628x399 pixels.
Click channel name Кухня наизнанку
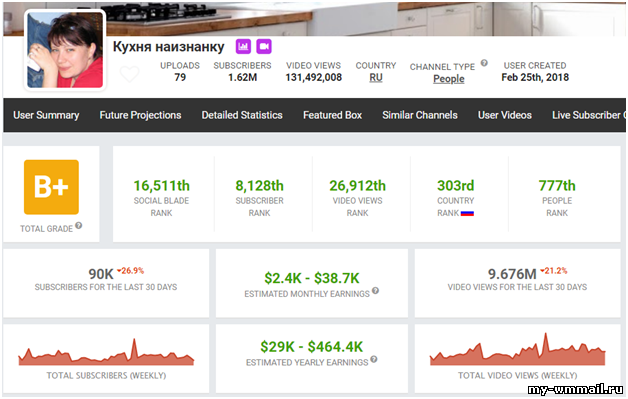tap(169, 47)
